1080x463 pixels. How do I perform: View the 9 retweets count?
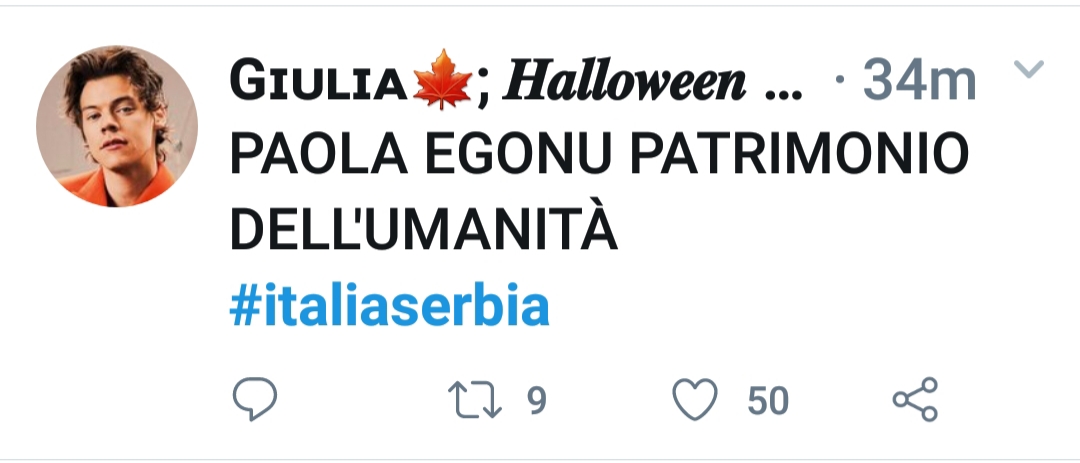537,400
